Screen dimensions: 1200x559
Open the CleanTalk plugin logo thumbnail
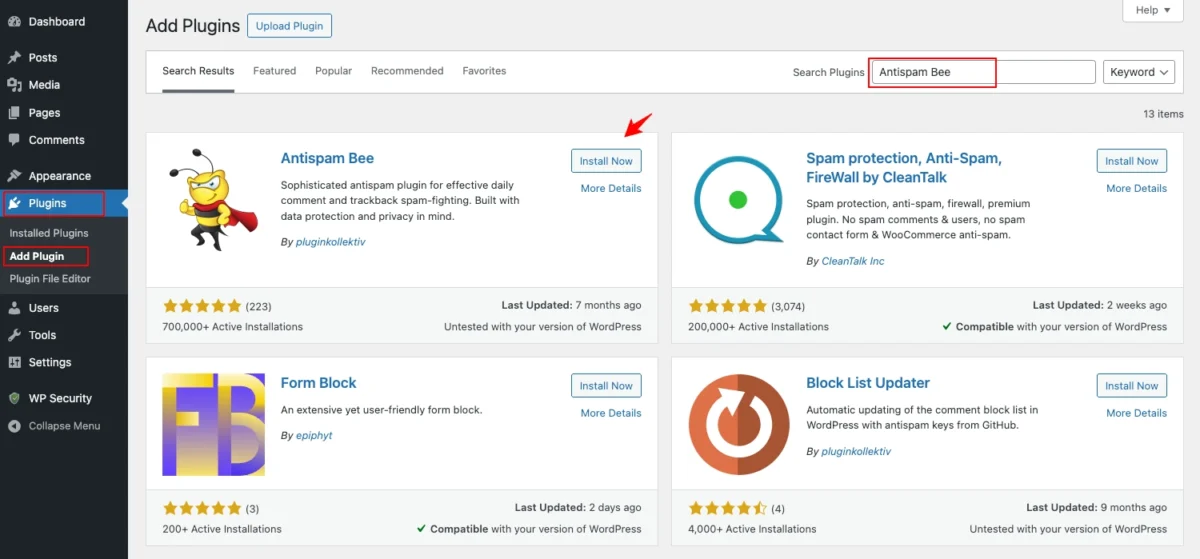(x=739, y=199)
